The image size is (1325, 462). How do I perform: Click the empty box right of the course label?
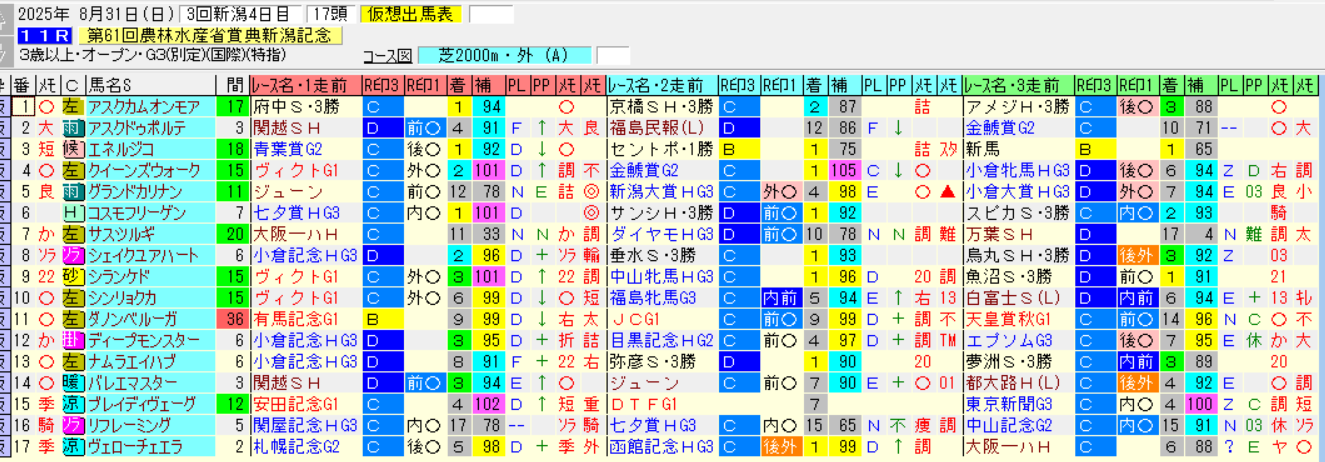pyautogui.click(x=613, y=55)
